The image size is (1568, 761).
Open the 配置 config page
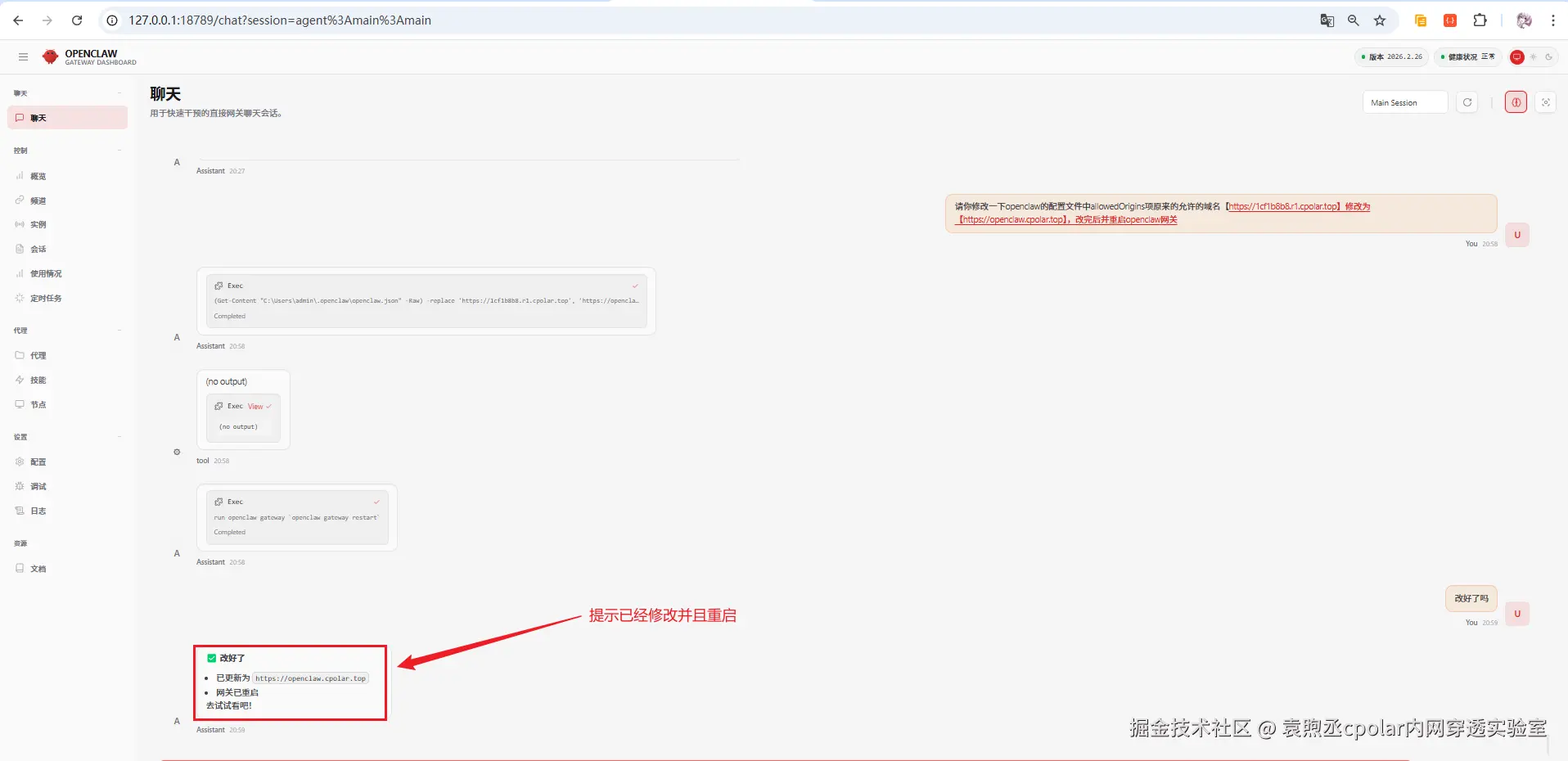(x=68, y=462)
